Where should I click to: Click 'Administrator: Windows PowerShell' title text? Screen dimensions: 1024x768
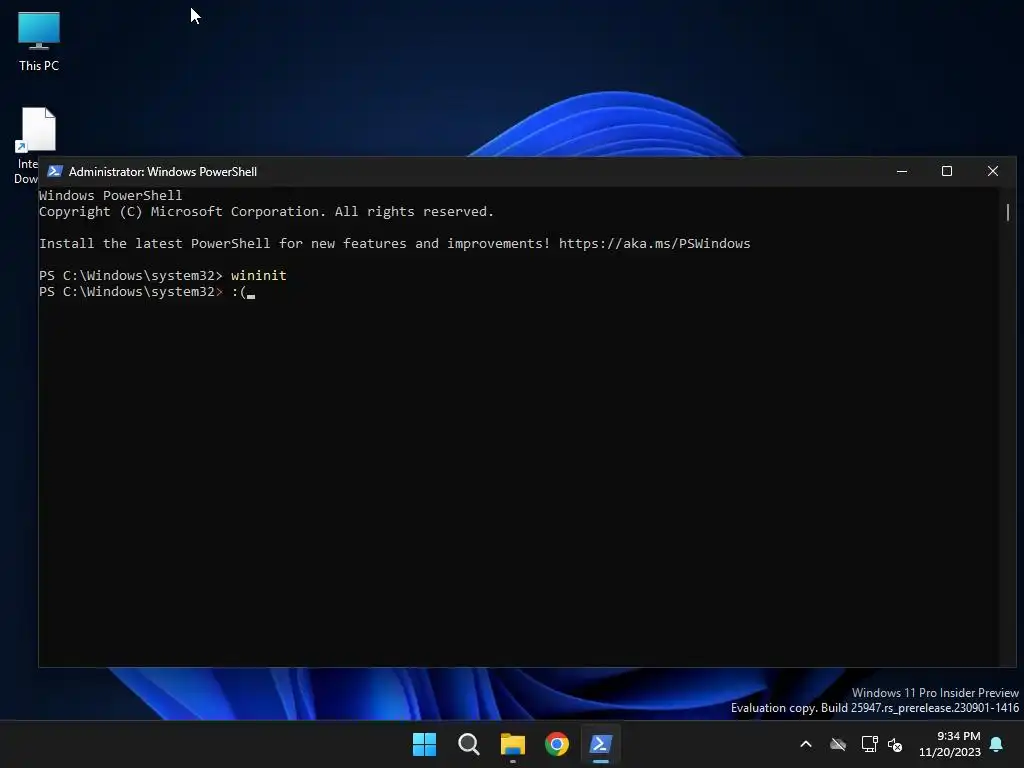point(163,172)
